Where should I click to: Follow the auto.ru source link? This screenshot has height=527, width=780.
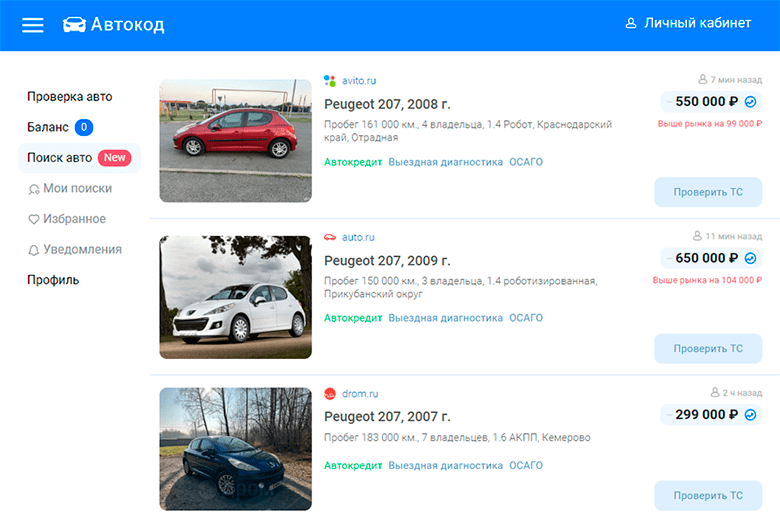(x=358, y=237)
